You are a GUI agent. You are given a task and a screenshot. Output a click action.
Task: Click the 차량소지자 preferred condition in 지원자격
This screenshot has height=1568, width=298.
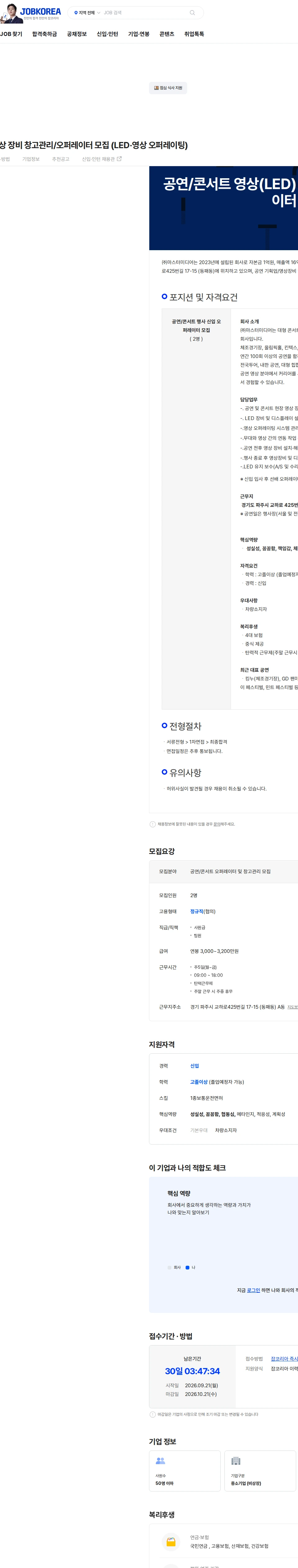coord(226,1130)
